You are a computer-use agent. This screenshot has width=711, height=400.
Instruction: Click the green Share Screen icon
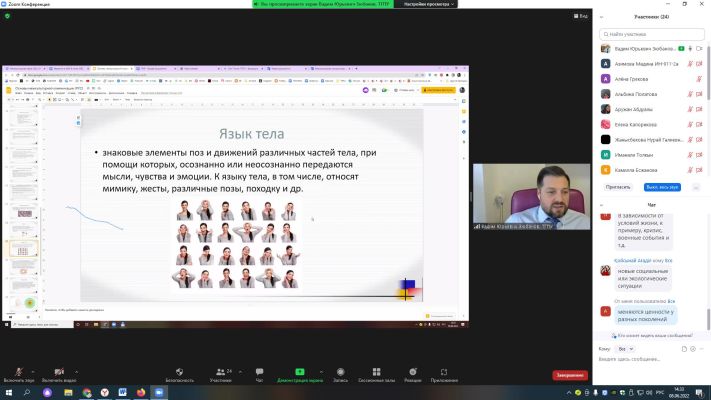[300, 372]
